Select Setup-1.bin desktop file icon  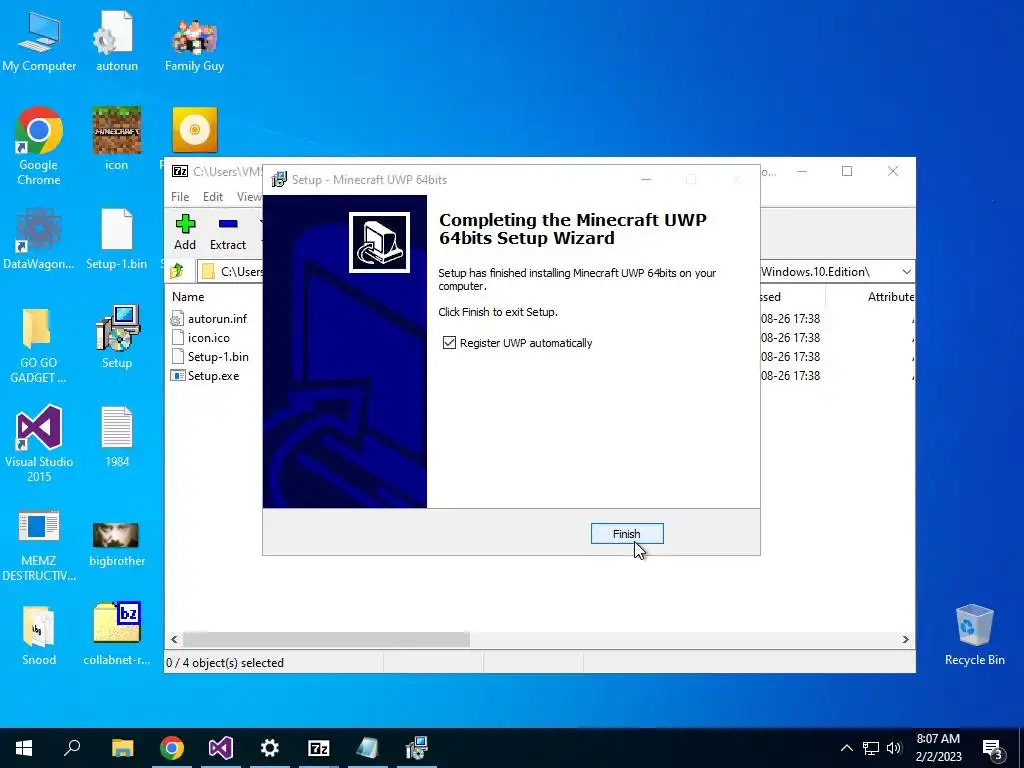coord(117,239)
